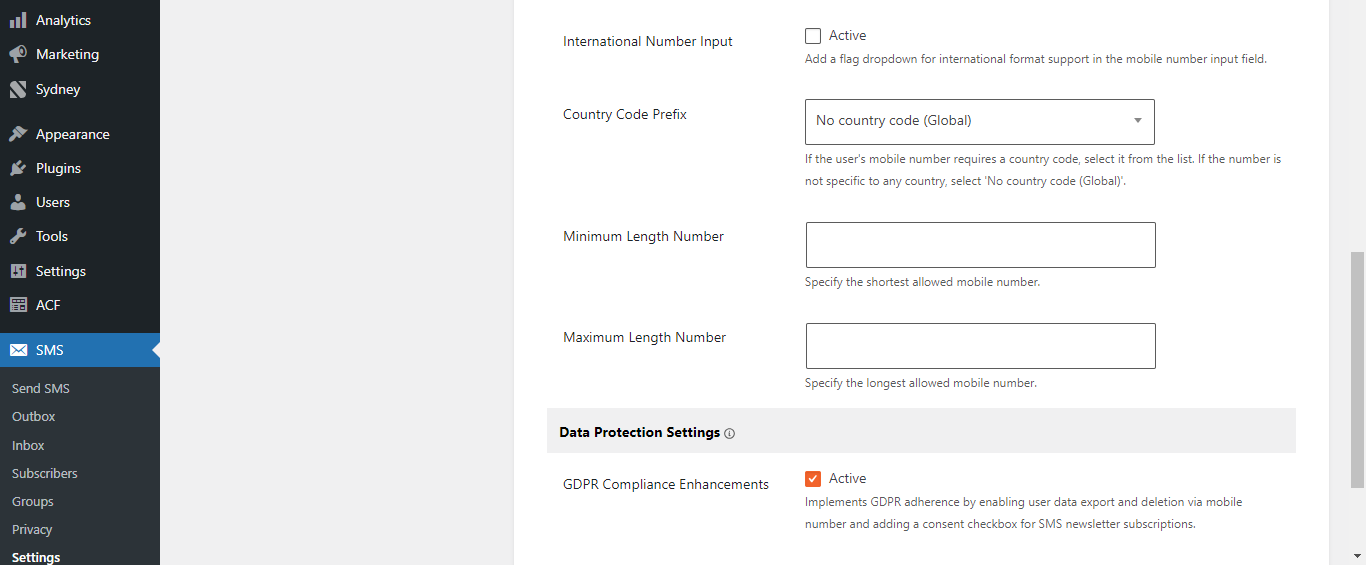The height and width of the screenshot is (565, 1366).
Task: Go to Subscribers in SMS menu
Action: click(x=45, y=473)
